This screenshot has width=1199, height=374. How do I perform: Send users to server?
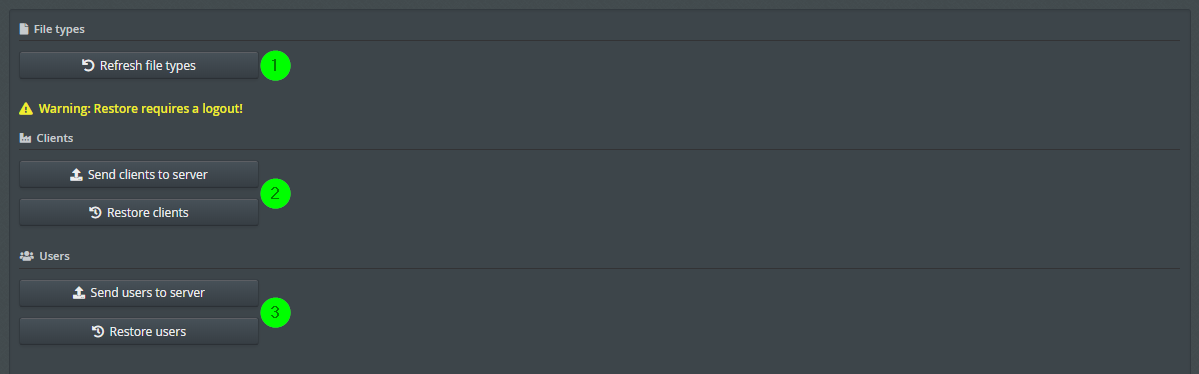[x=138, y=293]
